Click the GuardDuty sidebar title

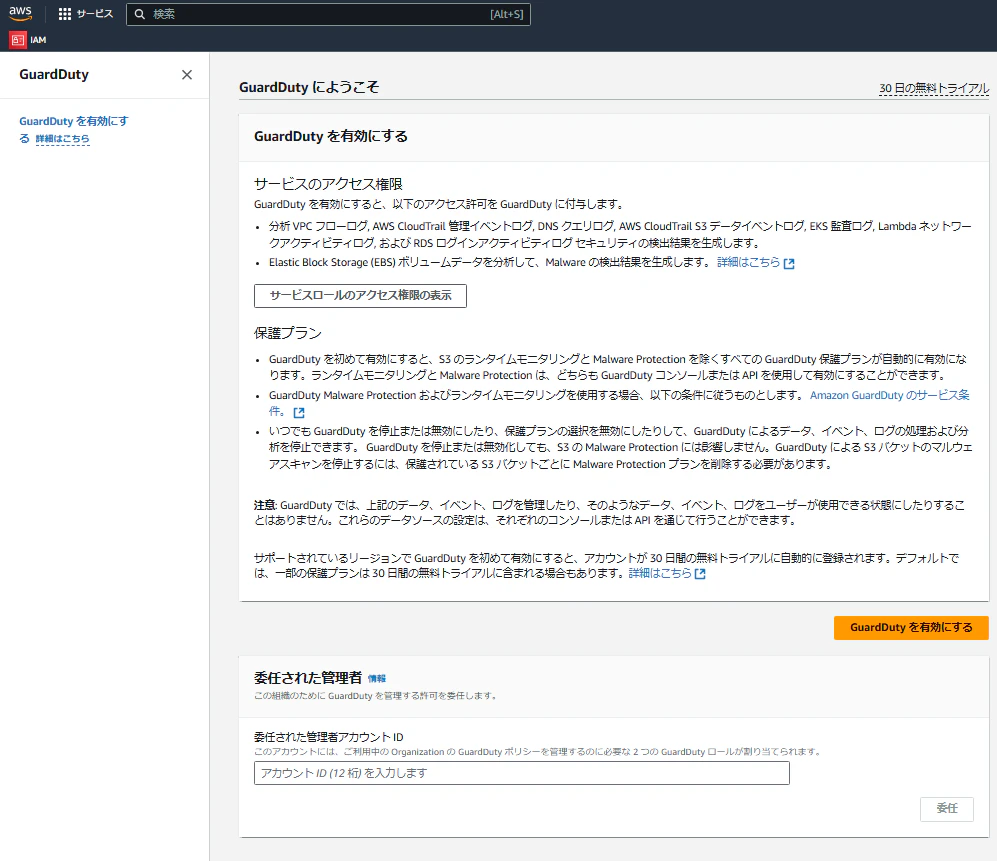[x=54, y=74]
